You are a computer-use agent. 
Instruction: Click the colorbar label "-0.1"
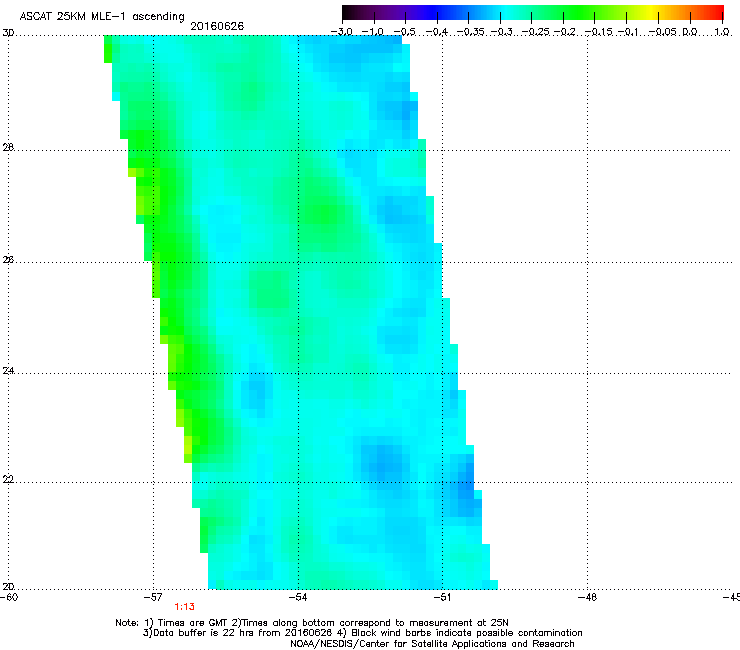(628, 32)
